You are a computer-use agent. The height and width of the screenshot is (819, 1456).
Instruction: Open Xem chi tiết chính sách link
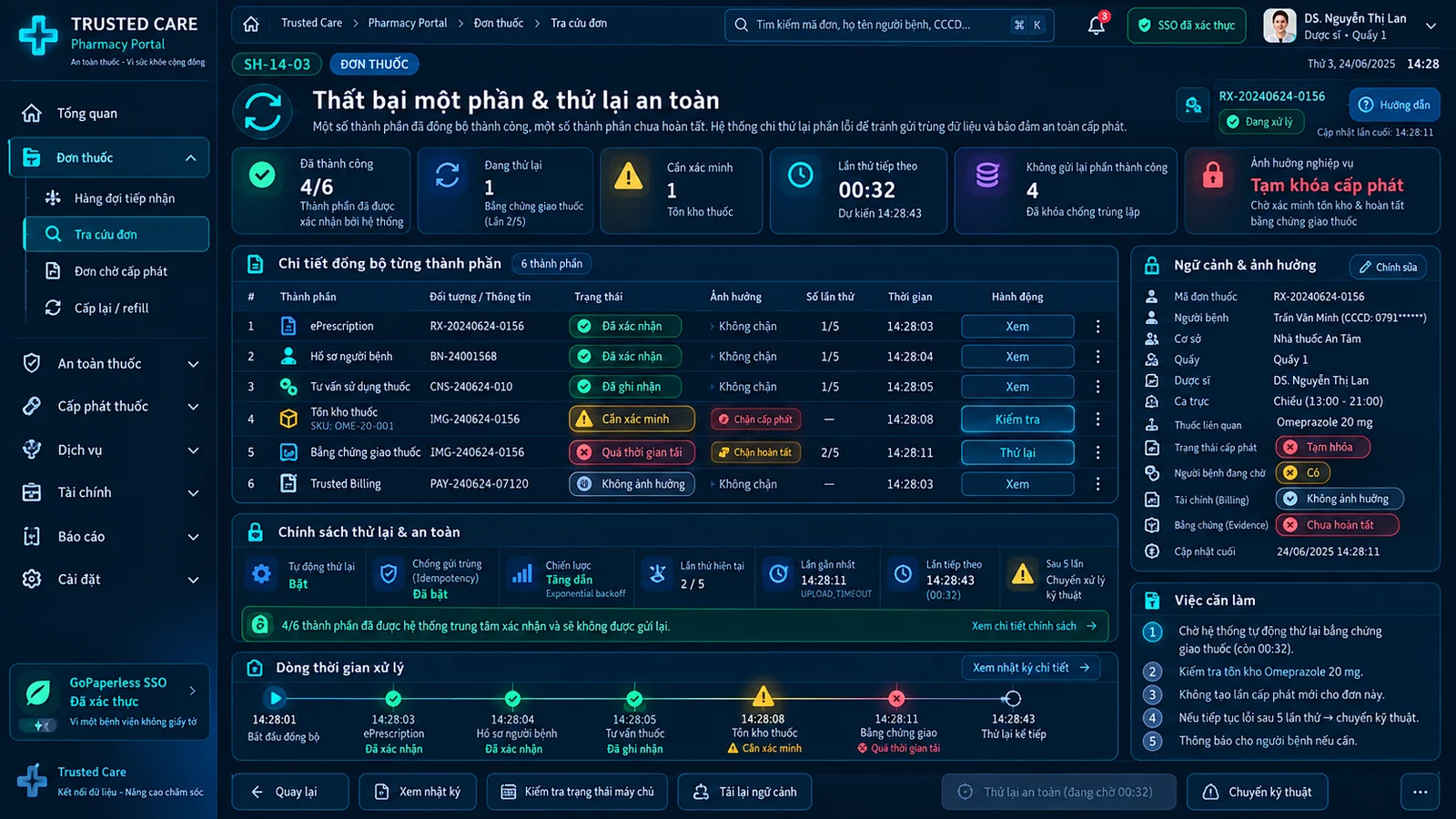coord(1034,626)
